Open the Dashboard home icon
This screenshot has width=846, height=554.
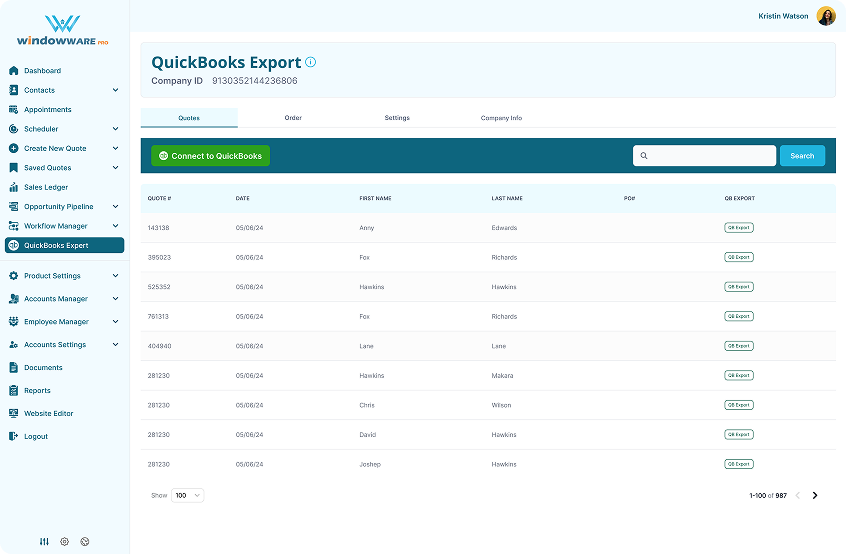14,71
